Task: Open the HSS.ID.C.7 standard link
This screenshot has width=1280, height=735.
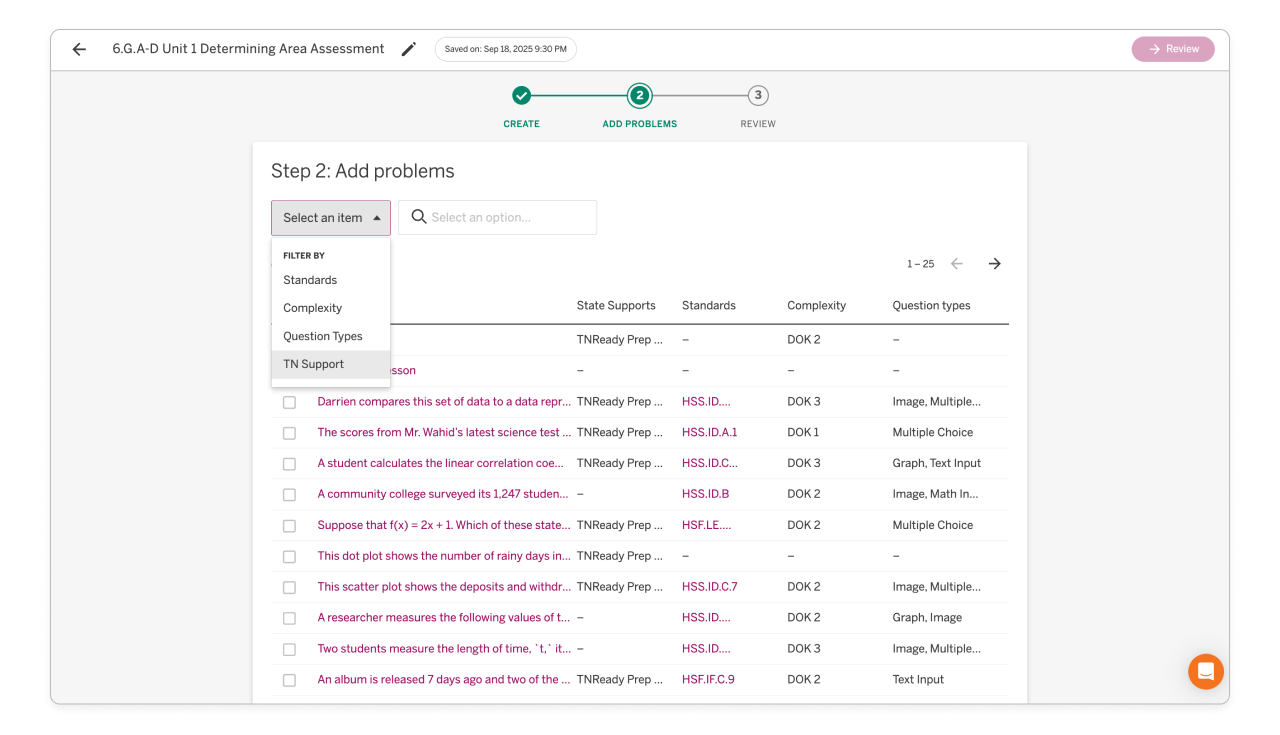Action: coord(709,587)
